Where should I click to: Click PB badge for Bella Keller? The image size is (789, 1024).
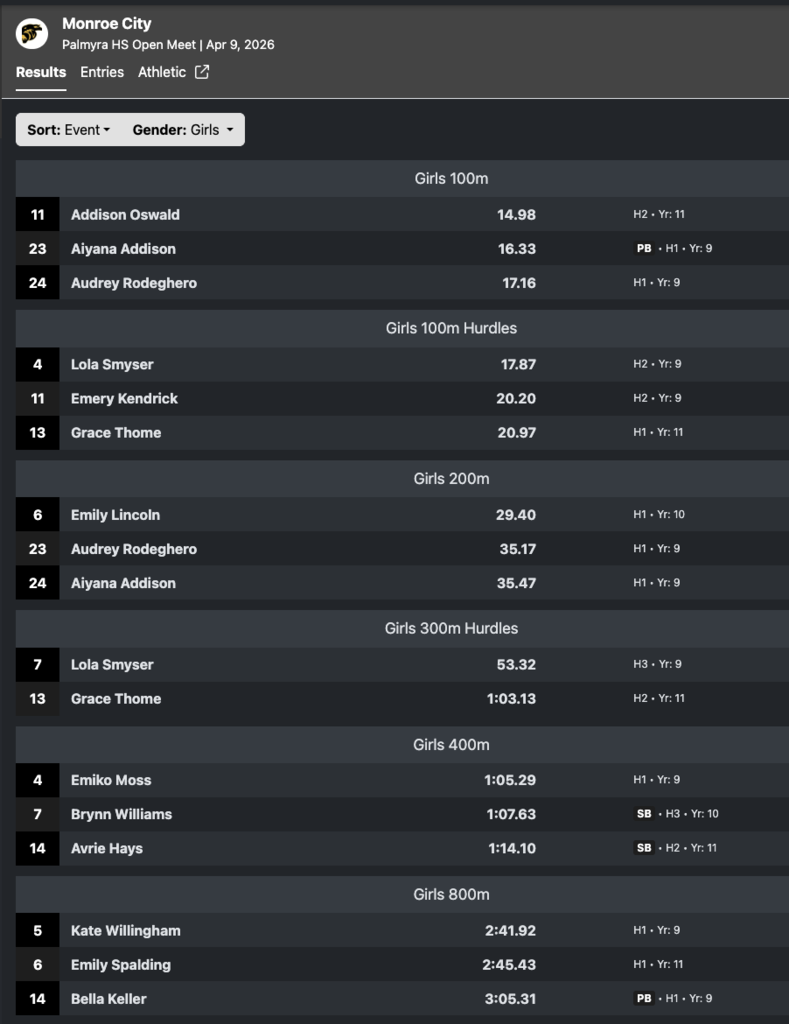(x=644, y=998)
